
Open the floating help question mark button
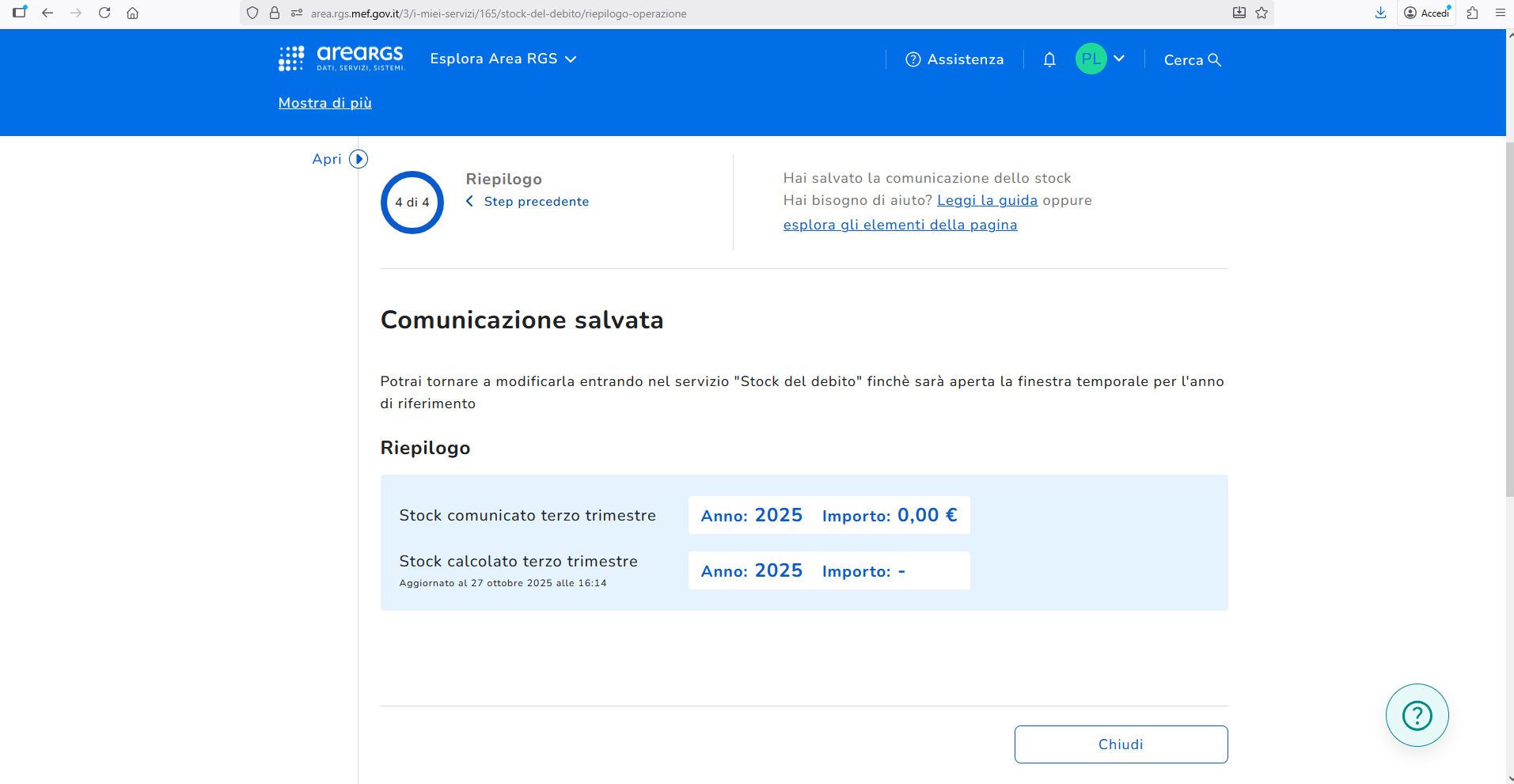pyautogui.click(x=1417, y=715)
